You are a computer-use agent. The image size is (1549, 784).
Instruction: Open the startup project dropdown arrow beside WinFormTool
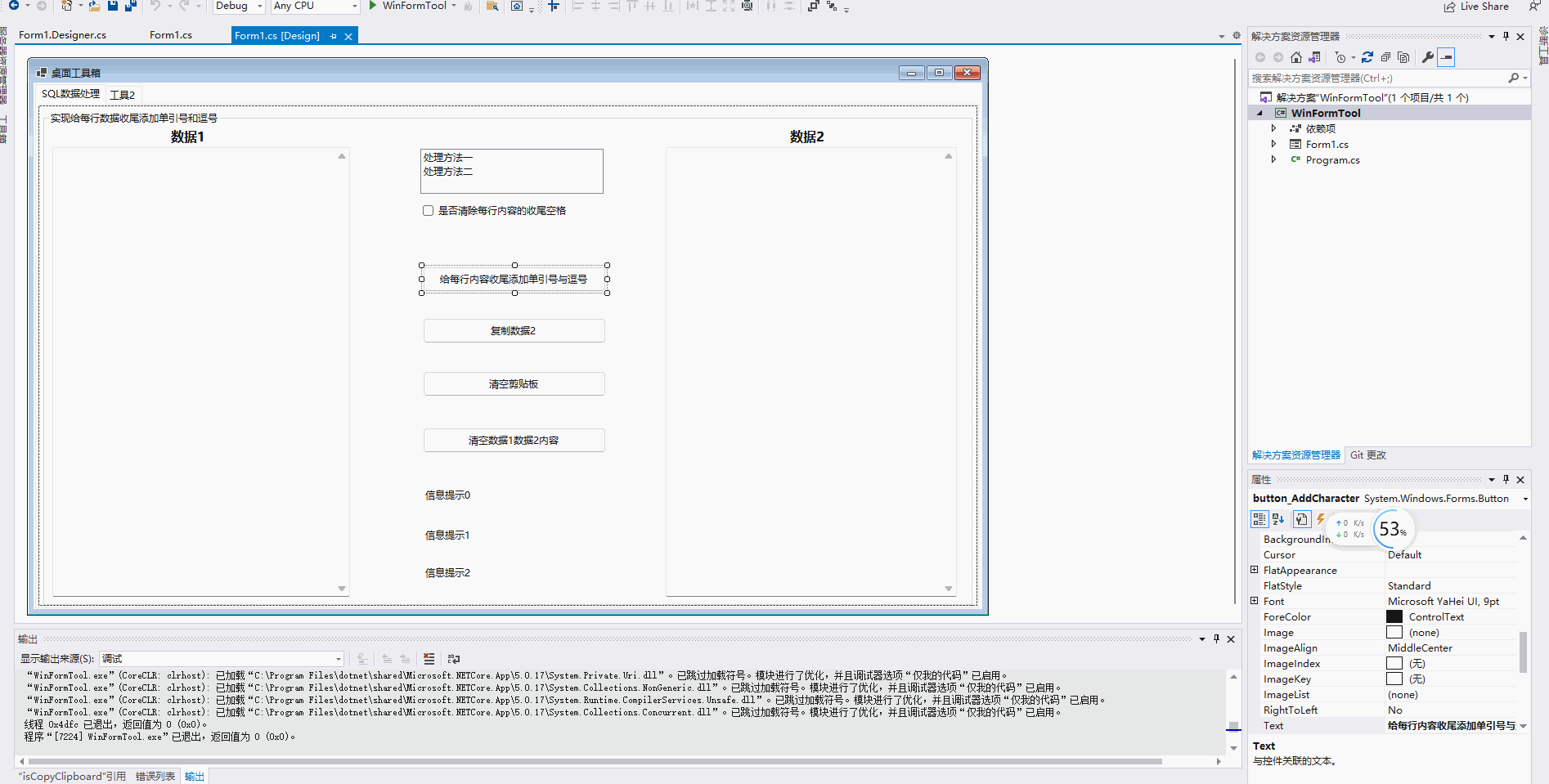[454, 5]
